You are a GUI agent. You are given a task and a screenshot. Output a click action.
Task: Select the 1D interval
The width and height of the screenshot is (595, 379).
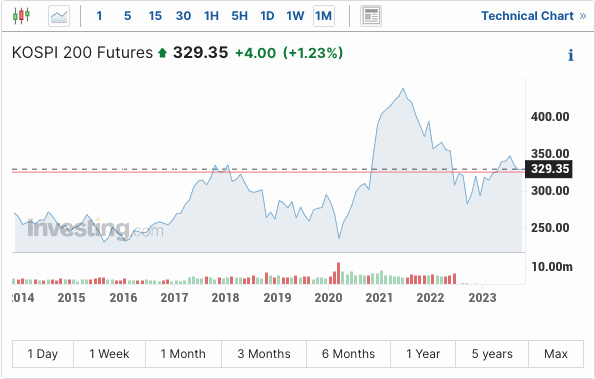(x=267, y=16)
